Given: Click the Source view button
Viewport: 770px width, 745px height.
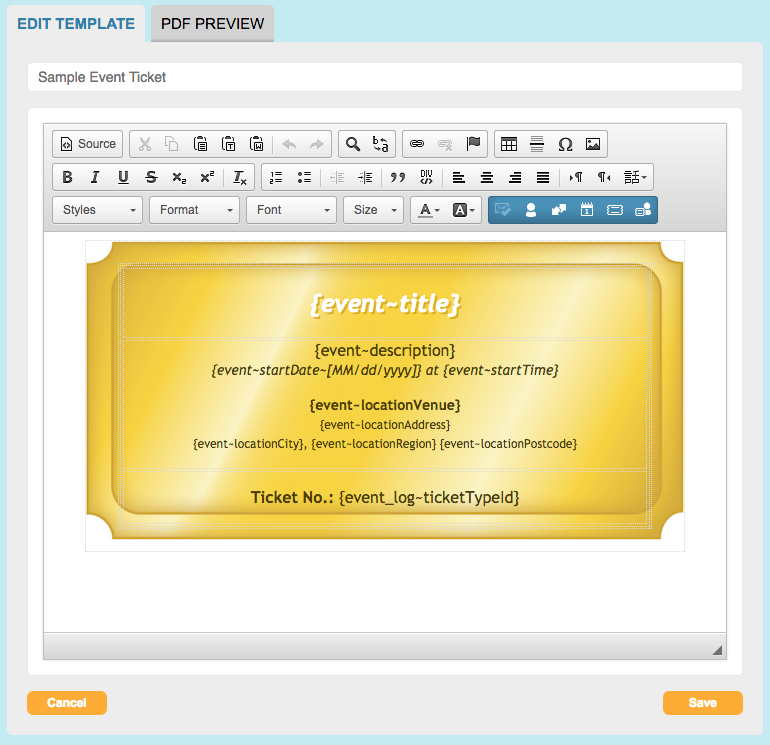Looking at the screenshot, I should point(88,144).
